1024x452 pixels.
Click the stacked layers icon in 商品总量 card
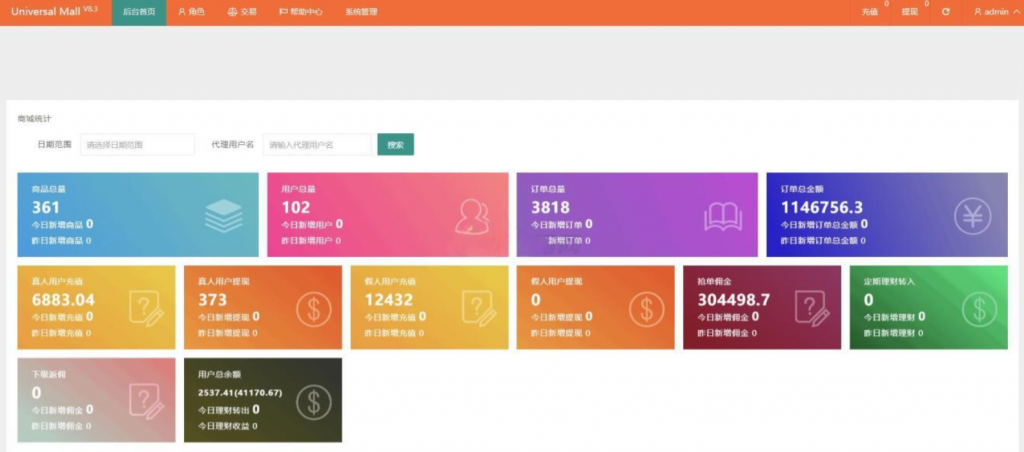point(223,216)
